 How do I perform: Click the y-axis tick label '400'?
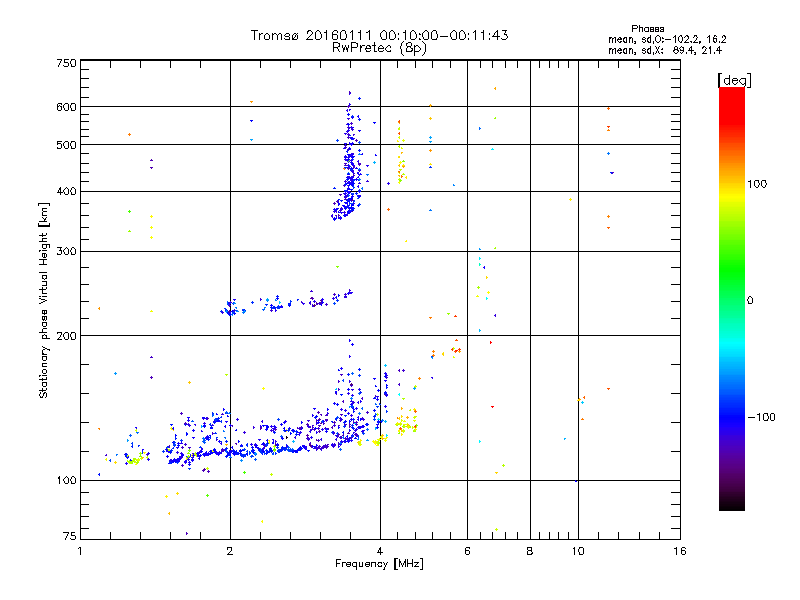[x=66, y=192]
